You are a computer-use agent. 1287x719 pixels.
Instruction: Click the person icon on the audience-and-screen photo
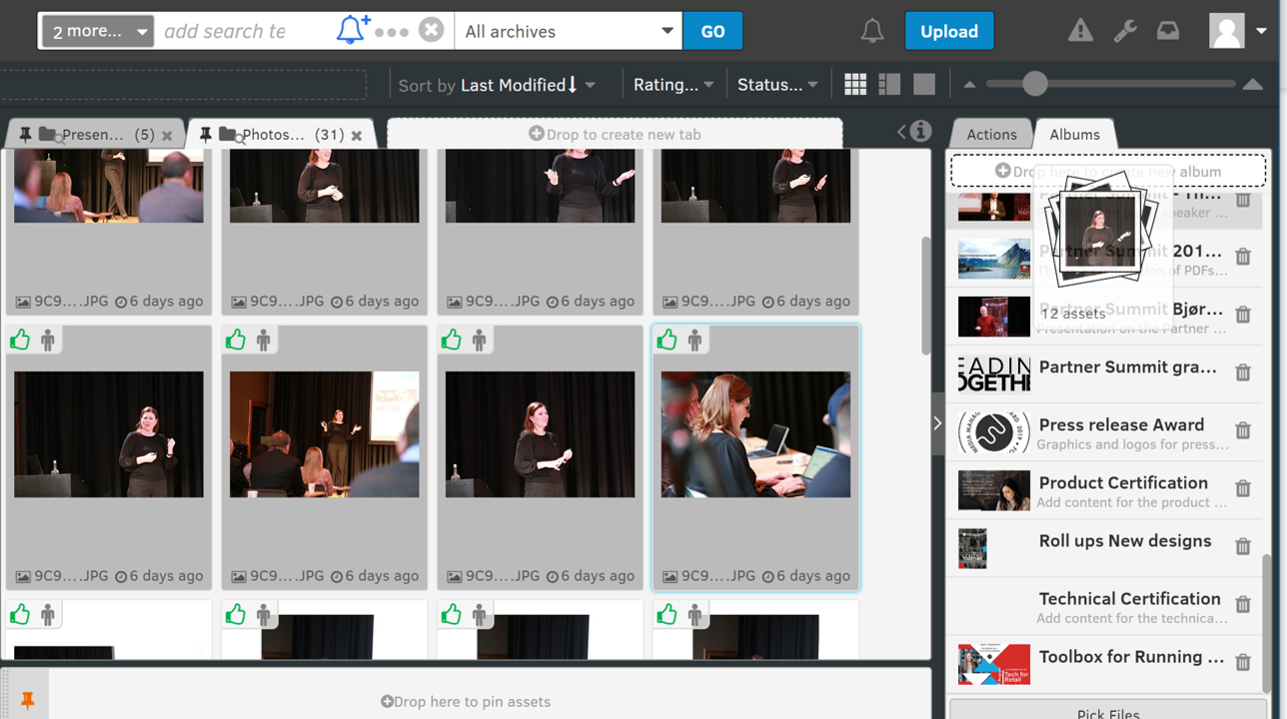tap(263, 341)
